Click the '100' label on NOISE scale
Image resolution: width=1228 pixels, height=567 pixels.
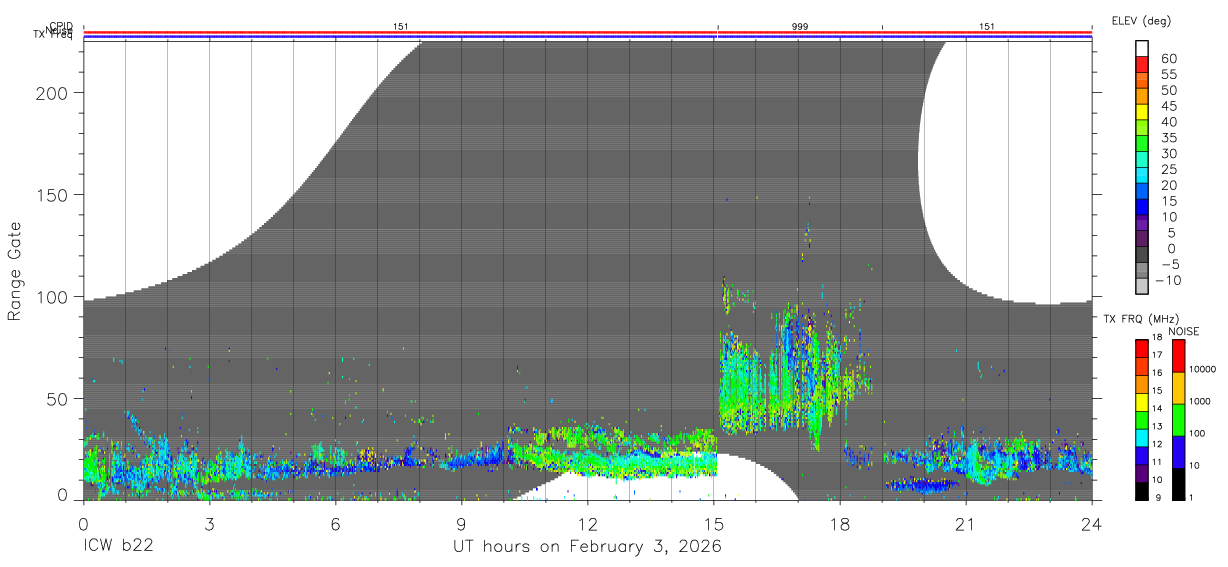pyautogui.click(x=1197, y=434)
